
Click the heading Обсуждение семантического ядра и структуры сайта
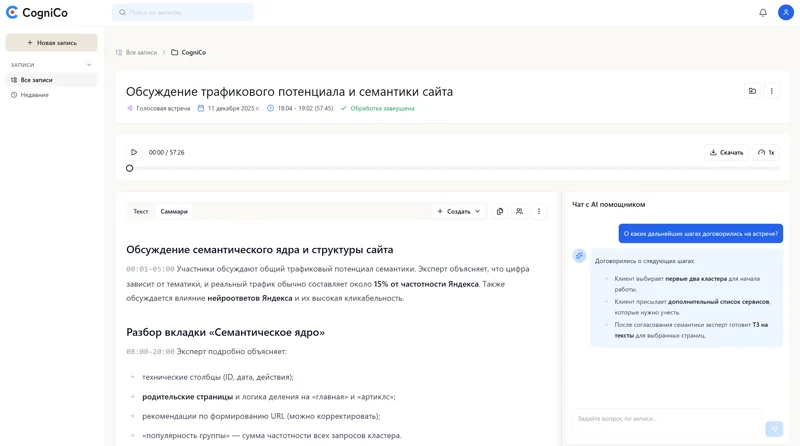pos(260,250)
